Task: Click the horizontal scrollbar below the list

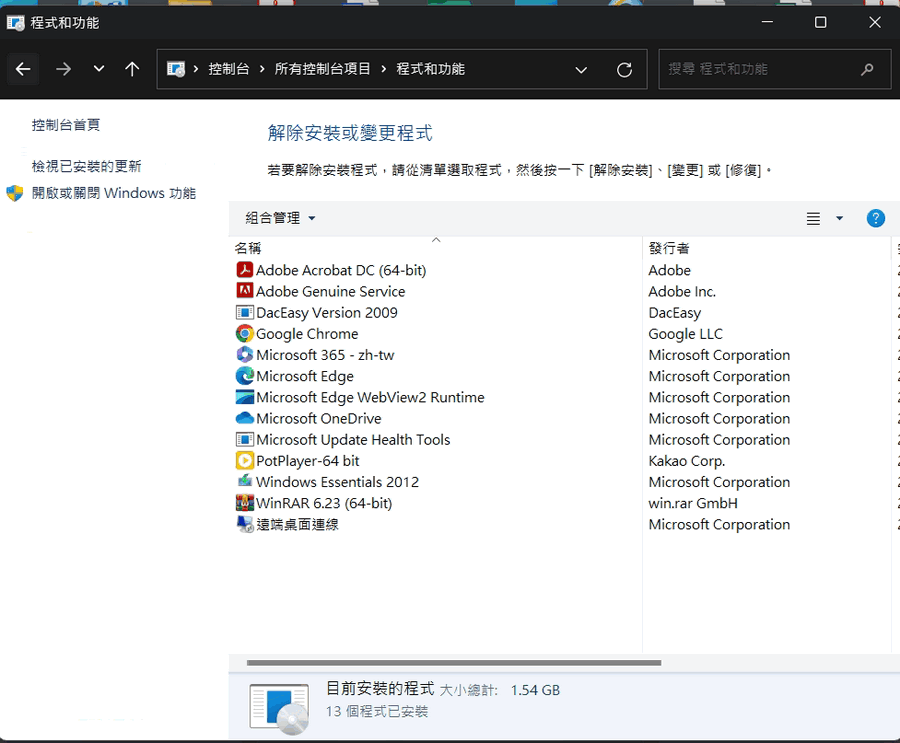Action: coord(453,662)
